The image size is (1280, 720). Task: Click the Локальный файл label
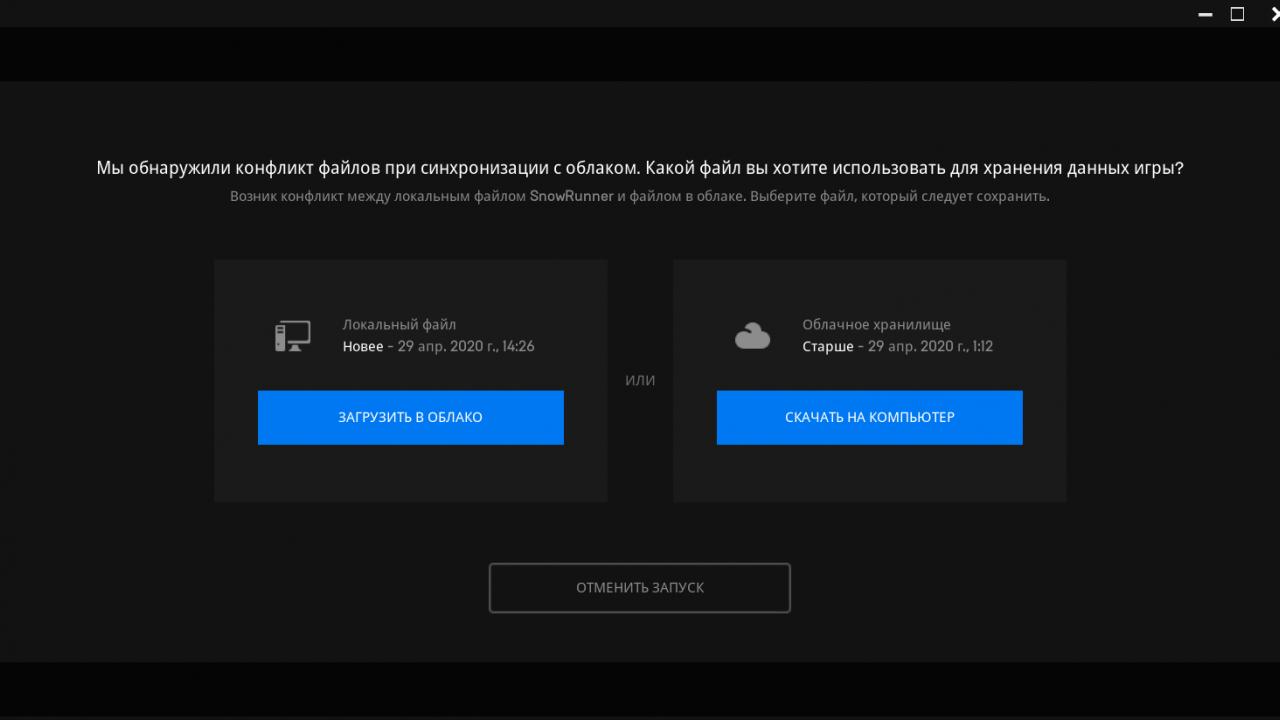tap(399, 325)
